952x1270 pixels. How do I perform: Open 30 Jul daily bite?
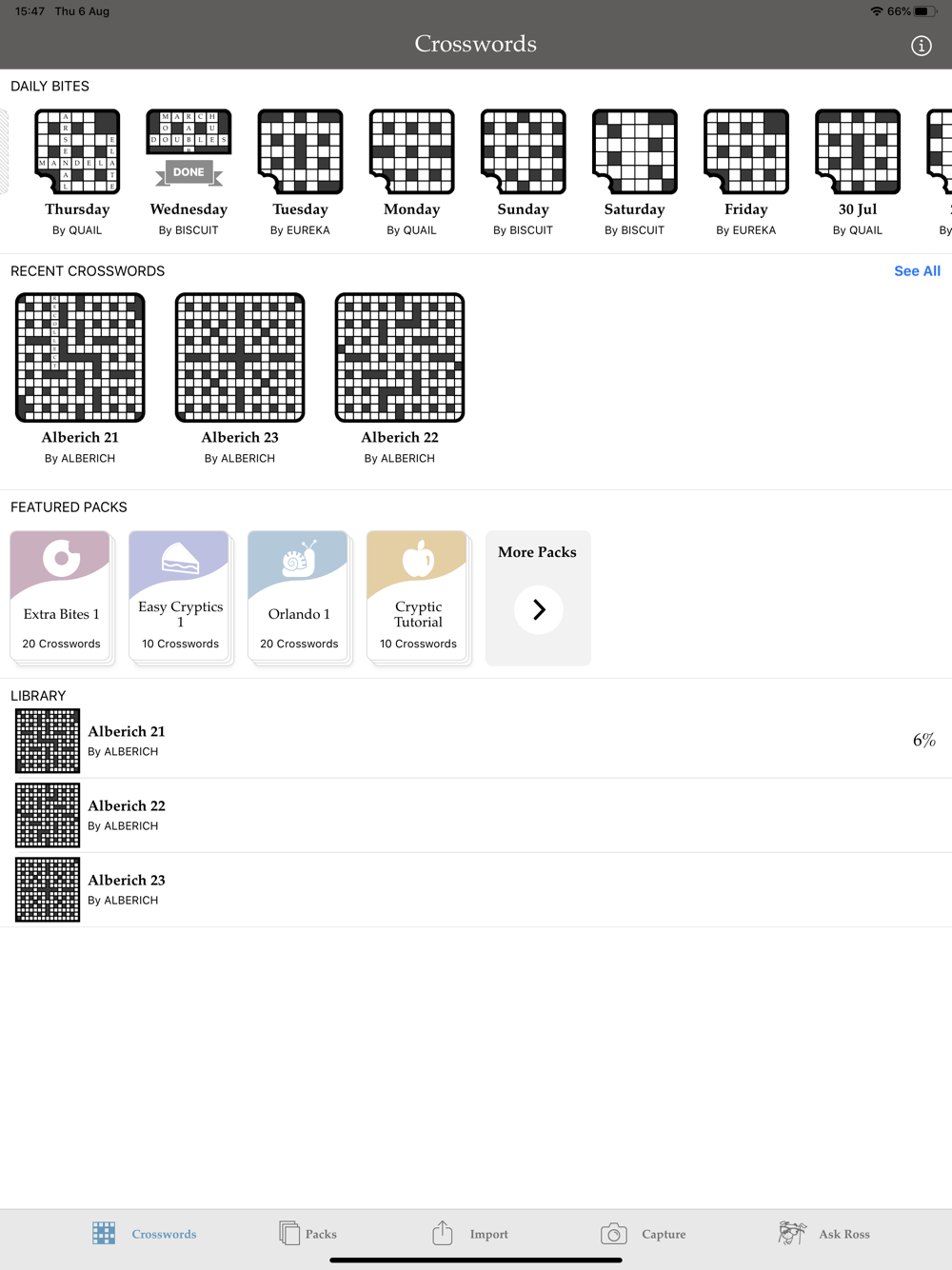pyautogui.click(x=857, y=151)
